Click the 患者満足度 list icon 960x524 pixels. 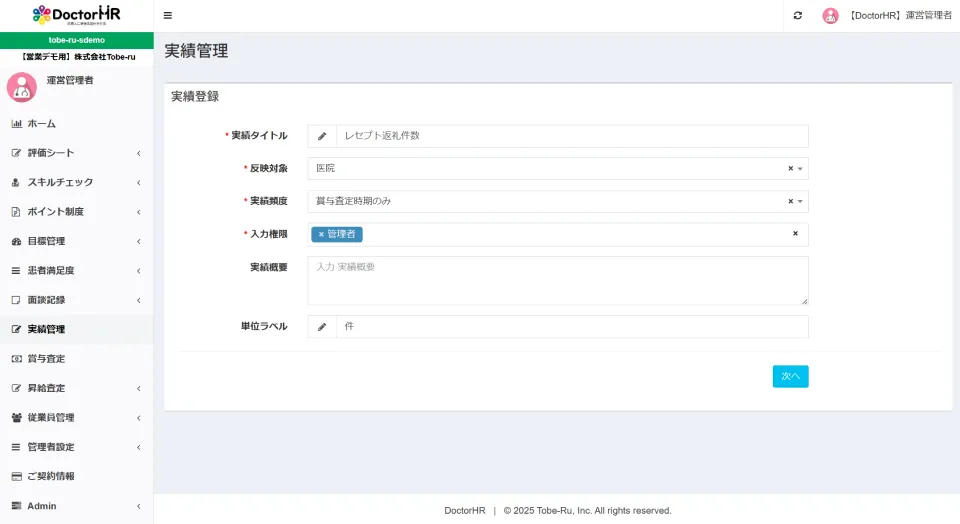pyautogui.click(x=16, y=271)
